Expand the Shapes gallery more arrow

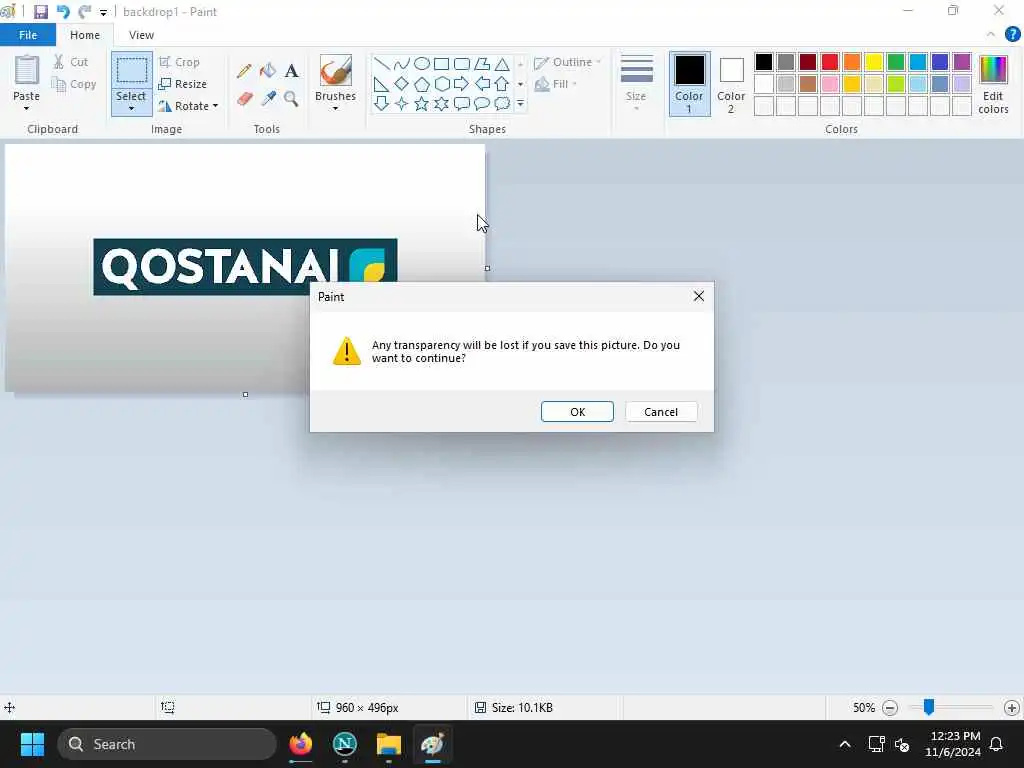point(520,104)
